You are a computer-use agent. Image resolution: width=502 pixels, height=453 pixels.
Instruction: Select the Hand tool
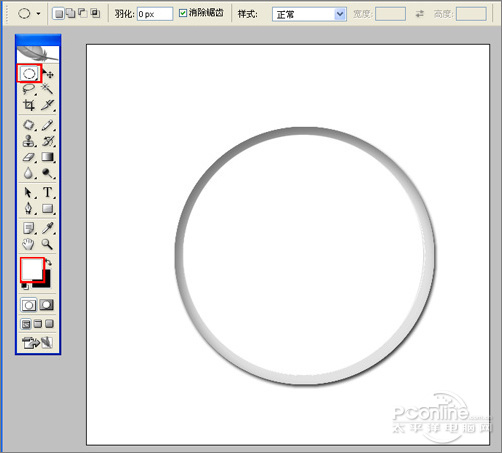[28, 244]
